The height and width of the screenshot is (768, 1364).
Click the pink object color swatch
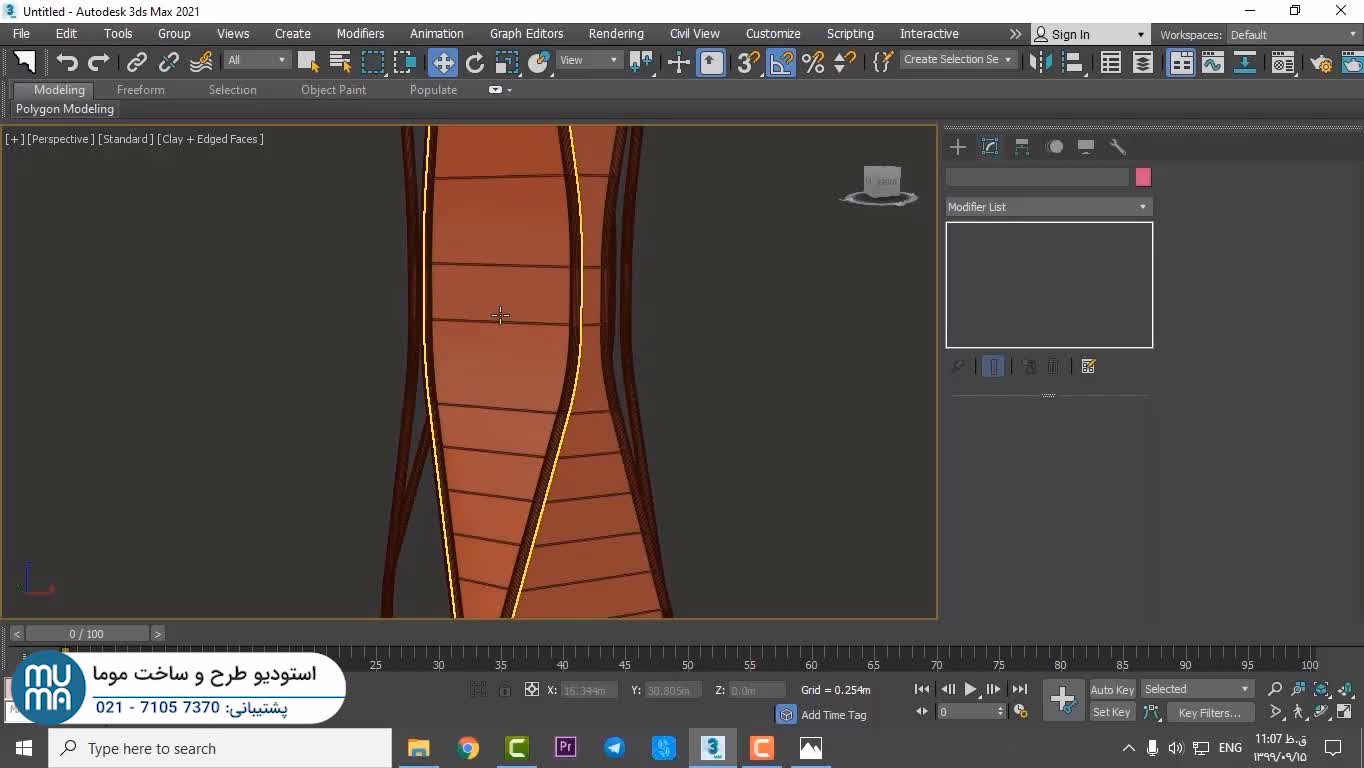(1143, 177)
